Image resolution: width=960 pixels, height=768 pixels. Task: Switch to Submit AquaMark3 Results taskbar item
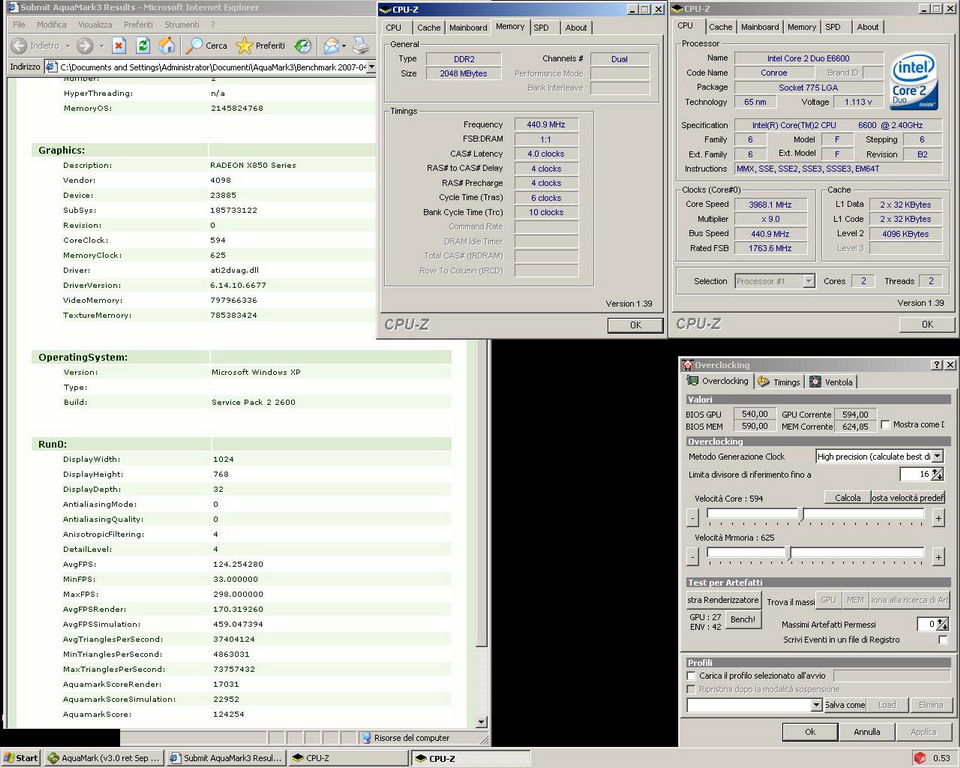(227, 758)
